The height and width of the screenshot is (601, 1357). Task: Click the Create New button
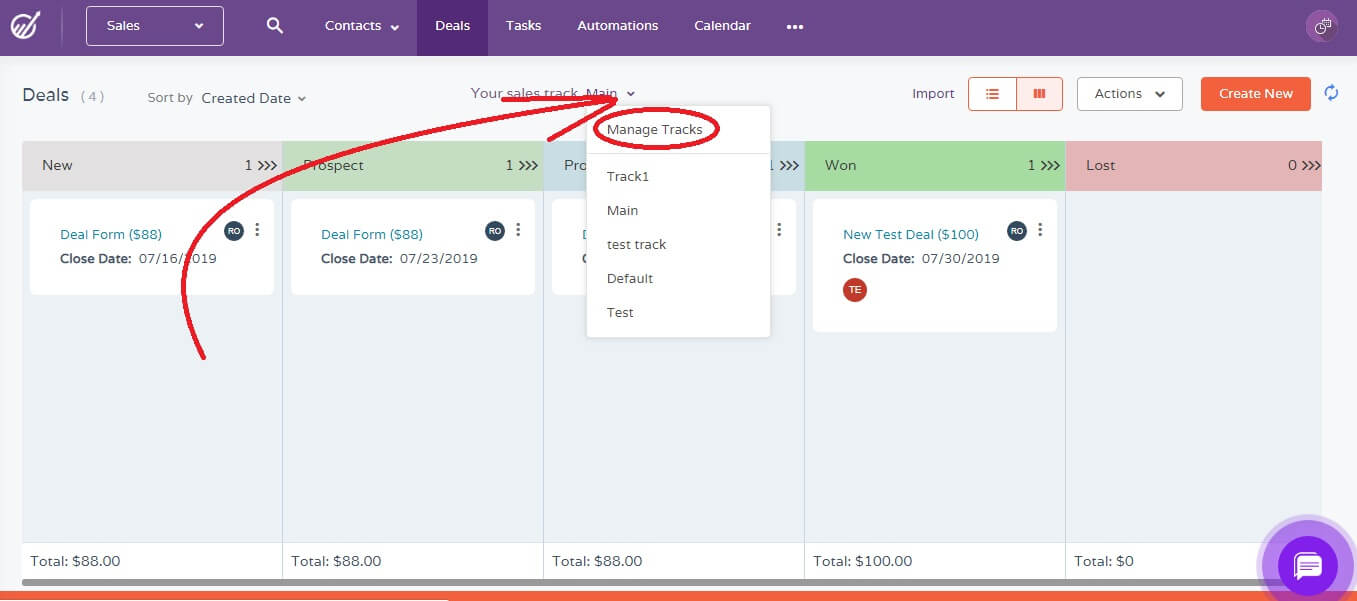point(1255,93)
